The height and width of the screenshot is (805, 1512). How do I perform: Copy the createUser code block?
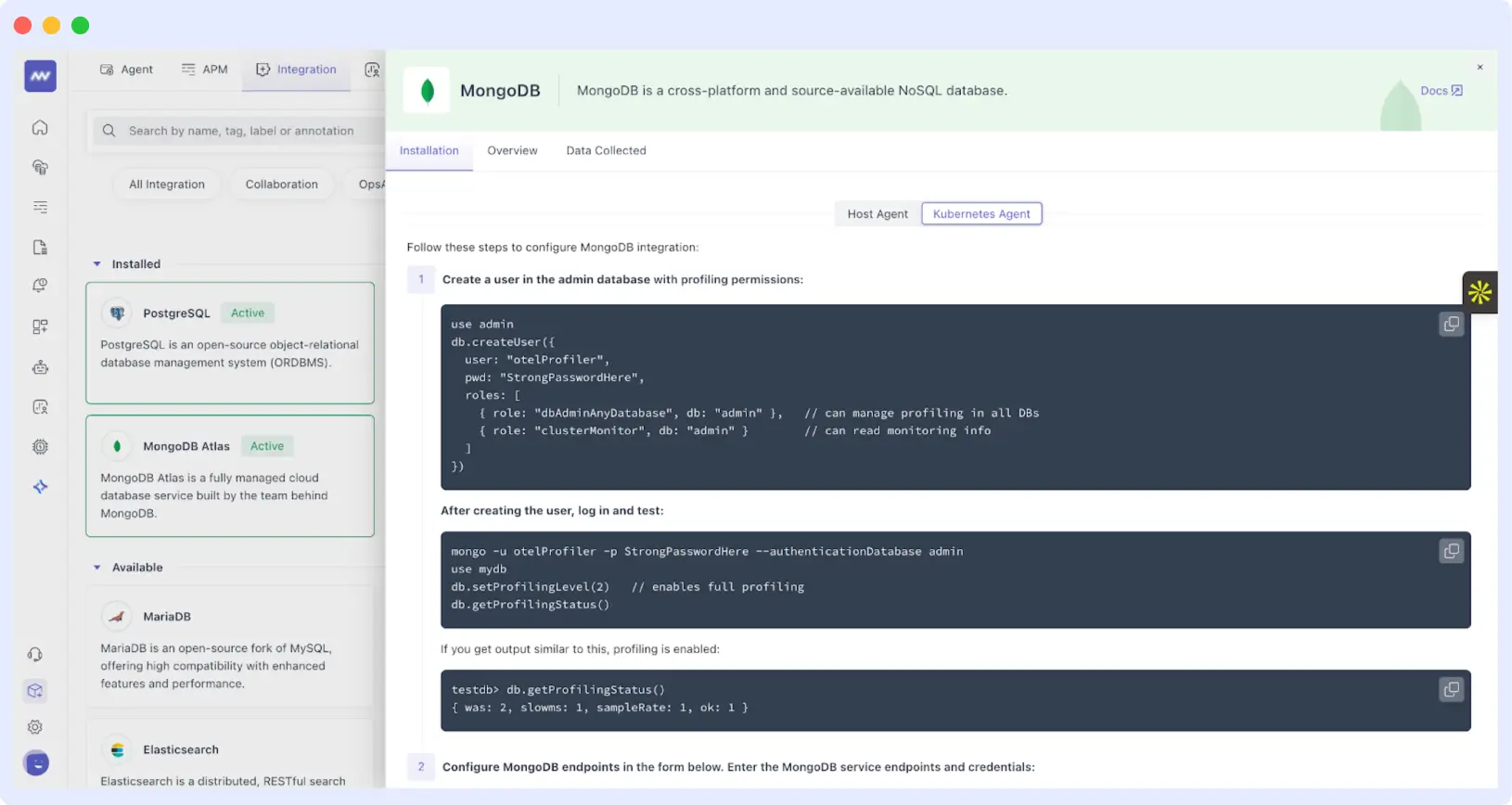point(1451,324)
